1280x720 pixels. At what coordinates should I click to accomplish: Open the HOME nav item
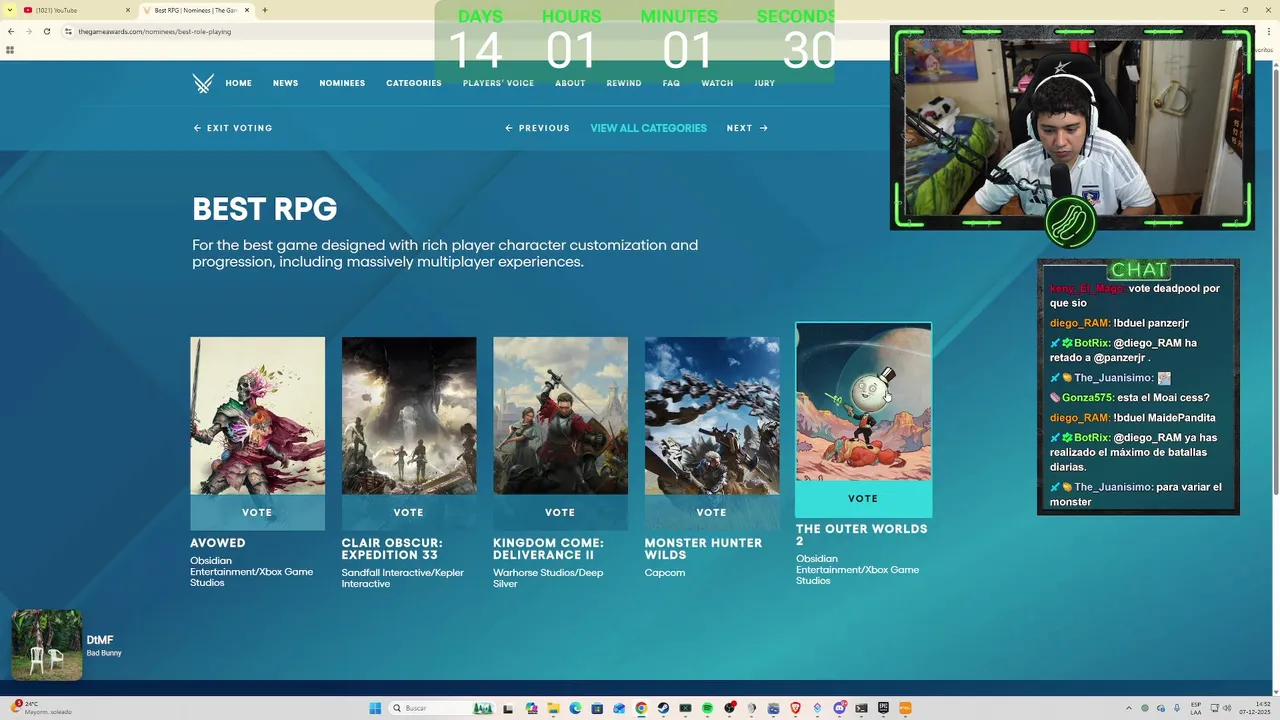(238, 83)
